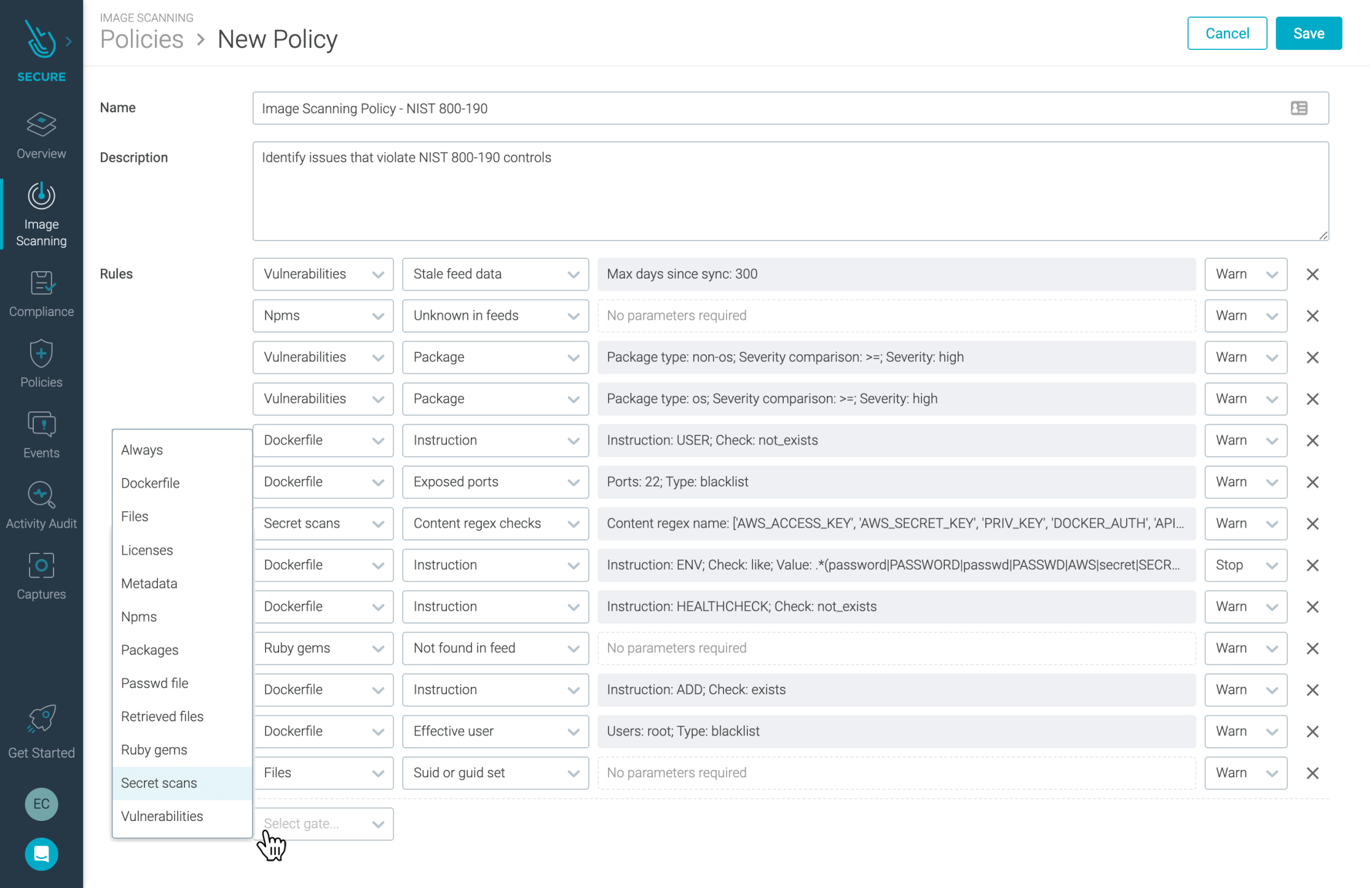Remove the Suid or guid set rule
The height and width of the screenshot is (888, 1372).
pyautogui.click(x=1312, y=773)
